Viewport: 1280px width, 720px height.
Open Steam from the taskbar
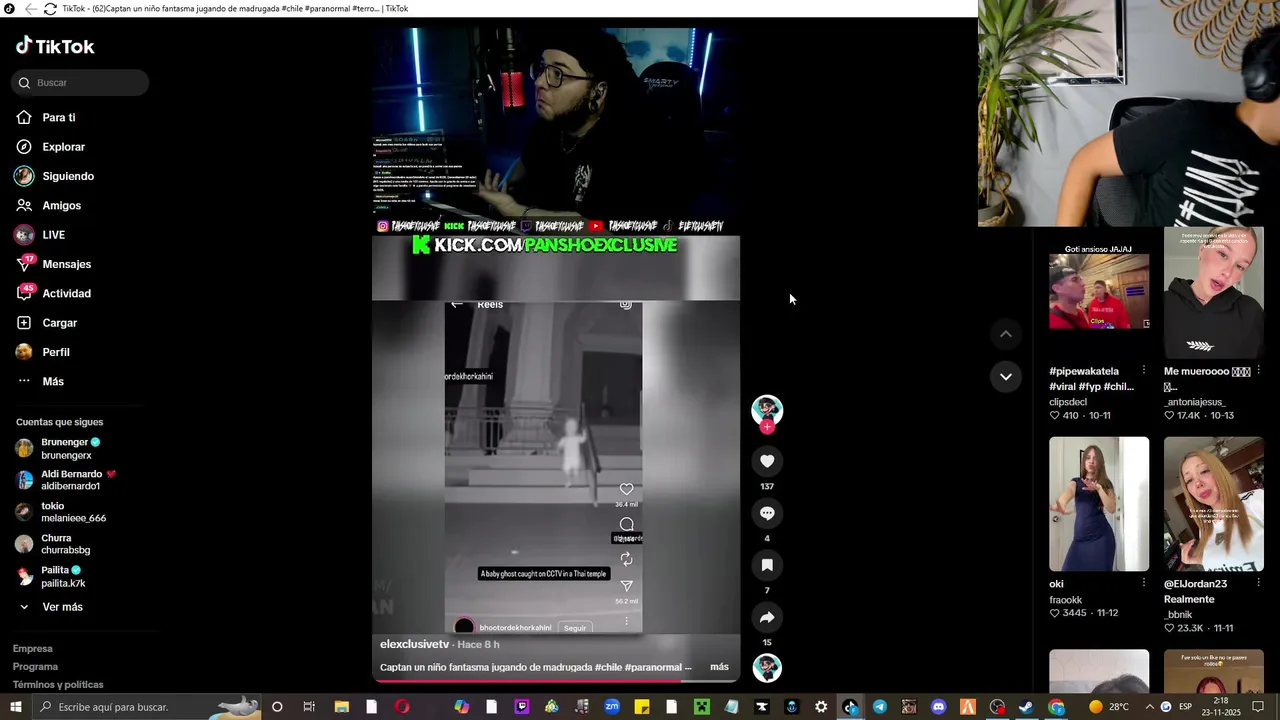[x=1026, y=707]
